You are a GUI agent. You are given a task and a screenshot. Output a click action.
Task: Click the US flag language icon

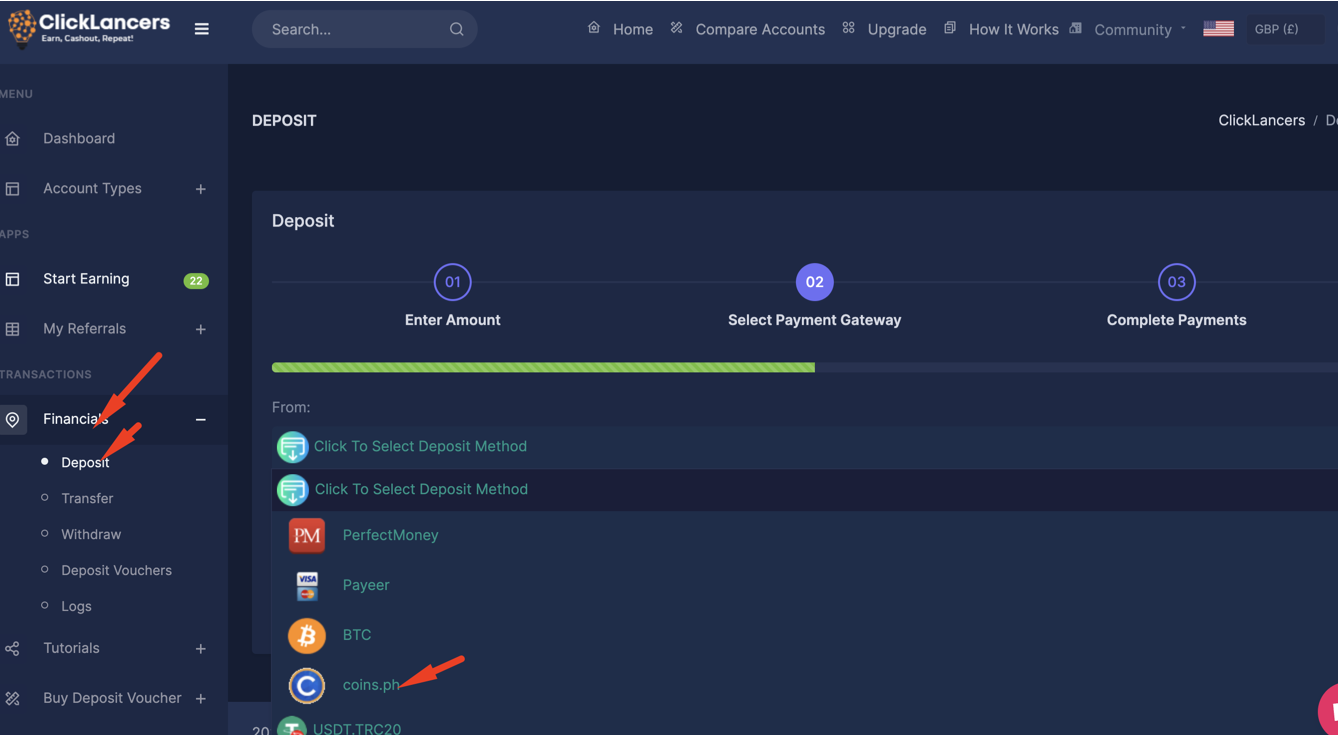click(1218, 29)
